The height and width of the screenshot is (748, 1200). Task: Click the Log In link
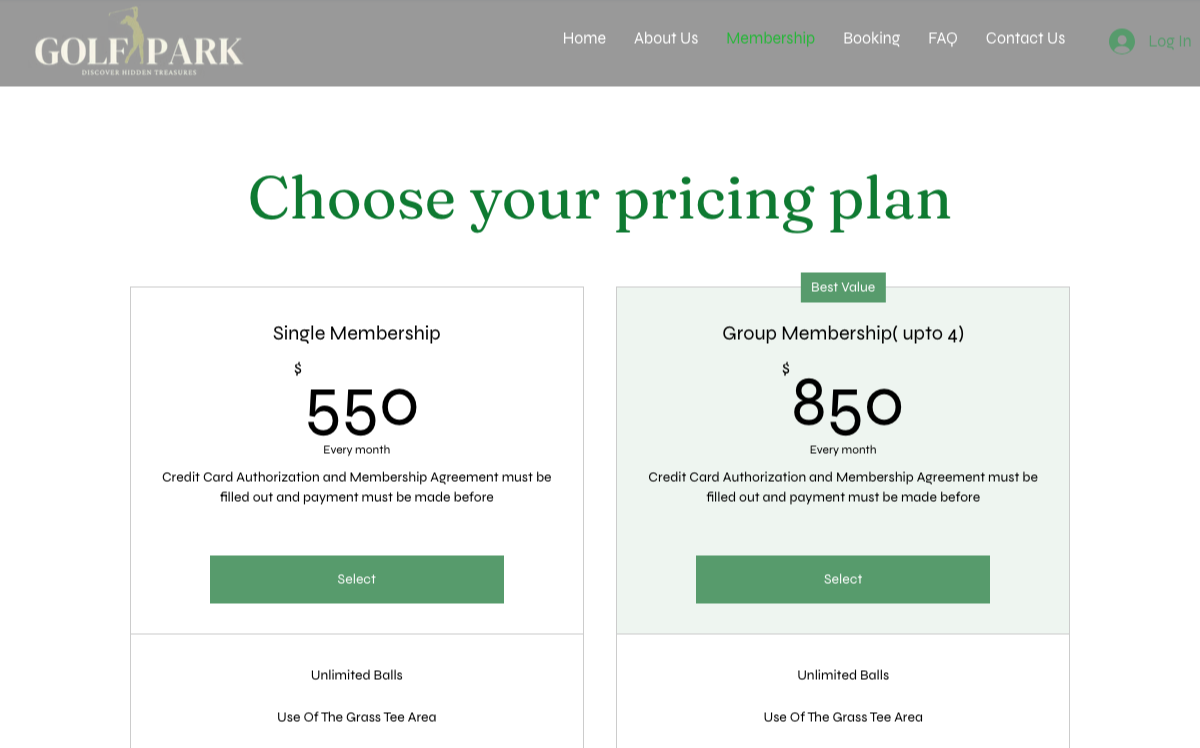(x=1169, y=41)
